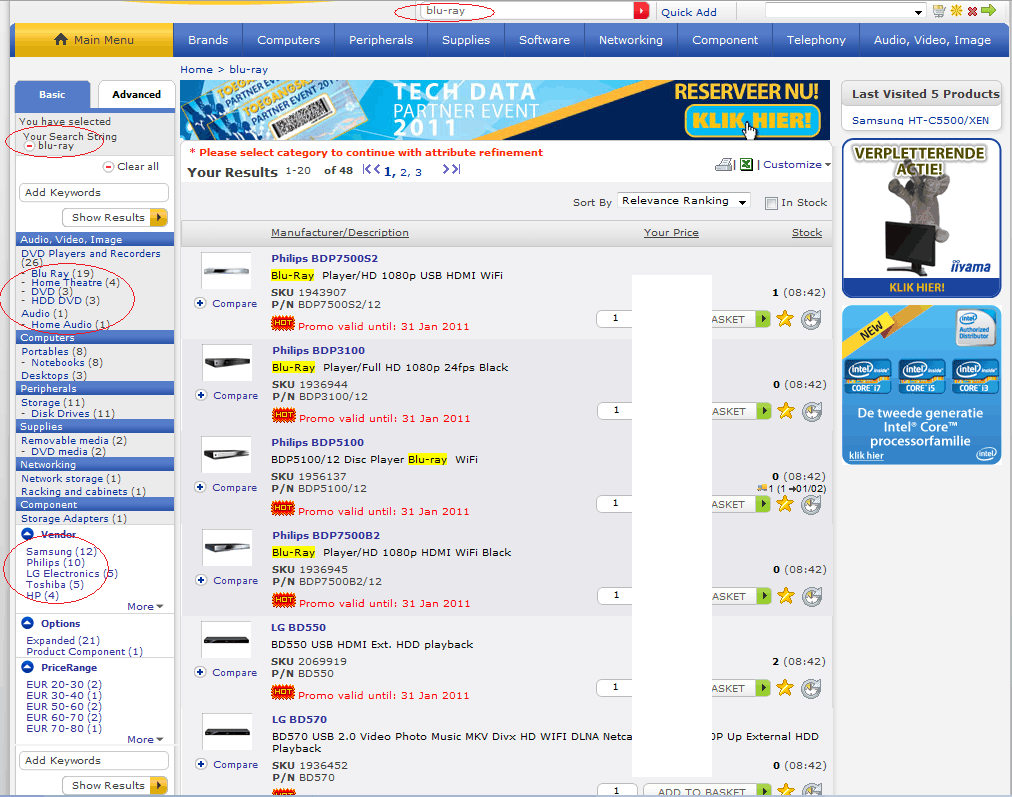Open the Peripherals menu
Image resolution: width=1012 pixels, height=797 pixels.
tap(381, 40)
